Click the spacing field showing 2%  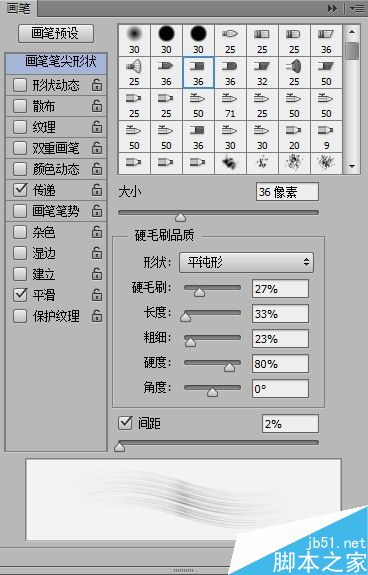[x=290, y=424]
